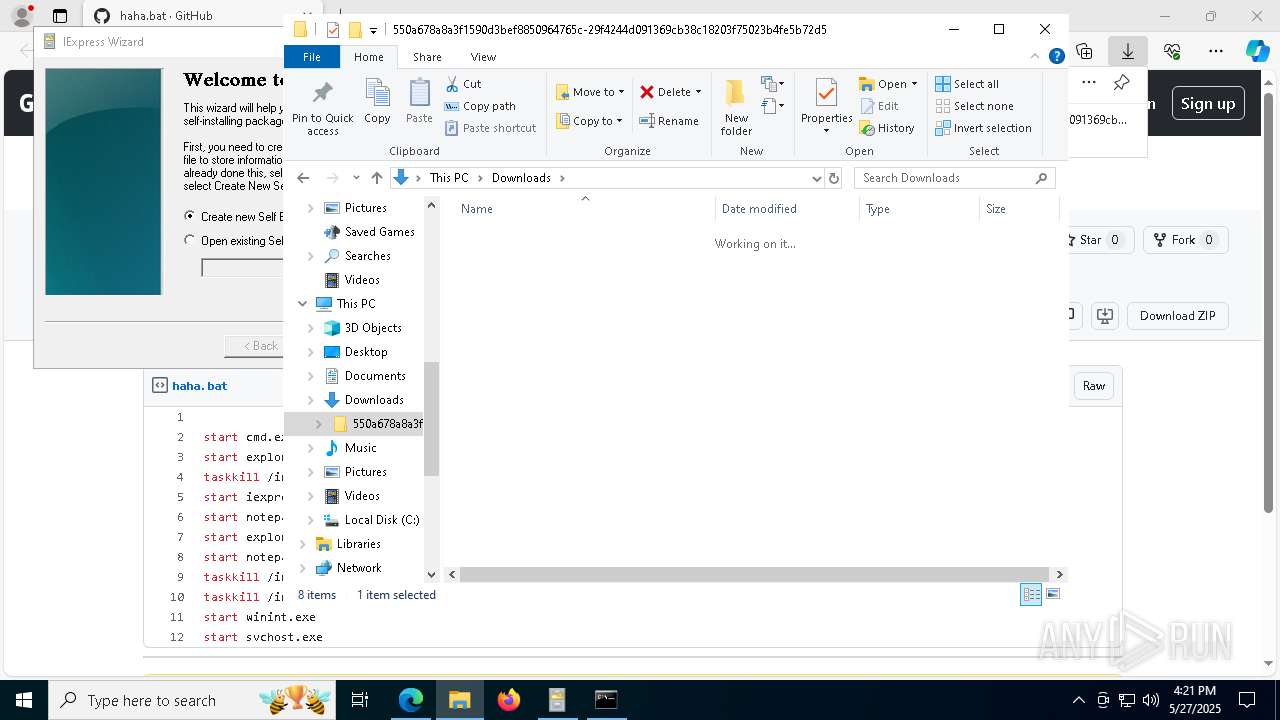Open the Move to dropdown
The image size is (1280, 720).
click(590, 92)
